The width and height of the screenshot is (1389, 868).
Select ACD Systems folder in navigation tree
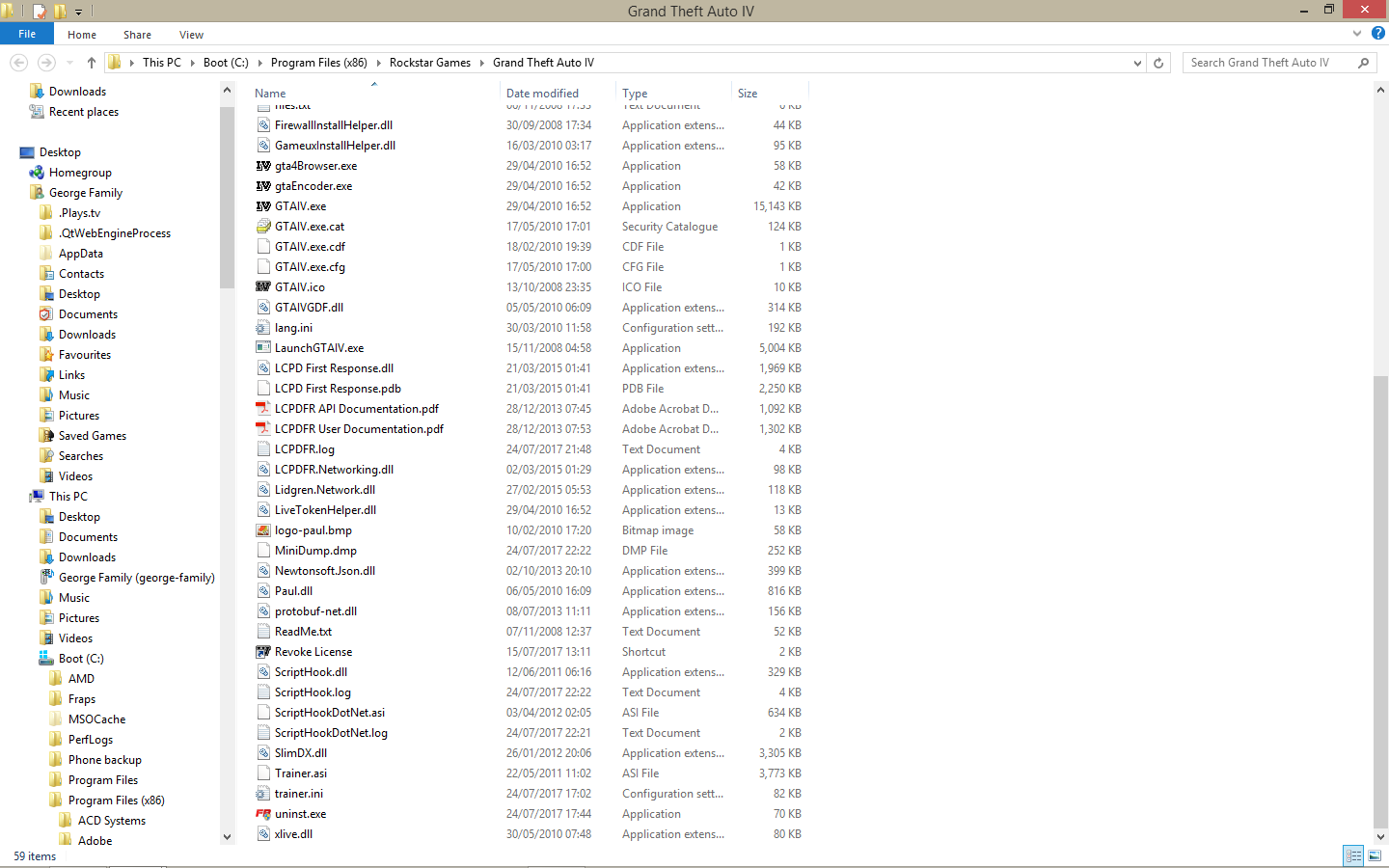[x=112, y=821]
